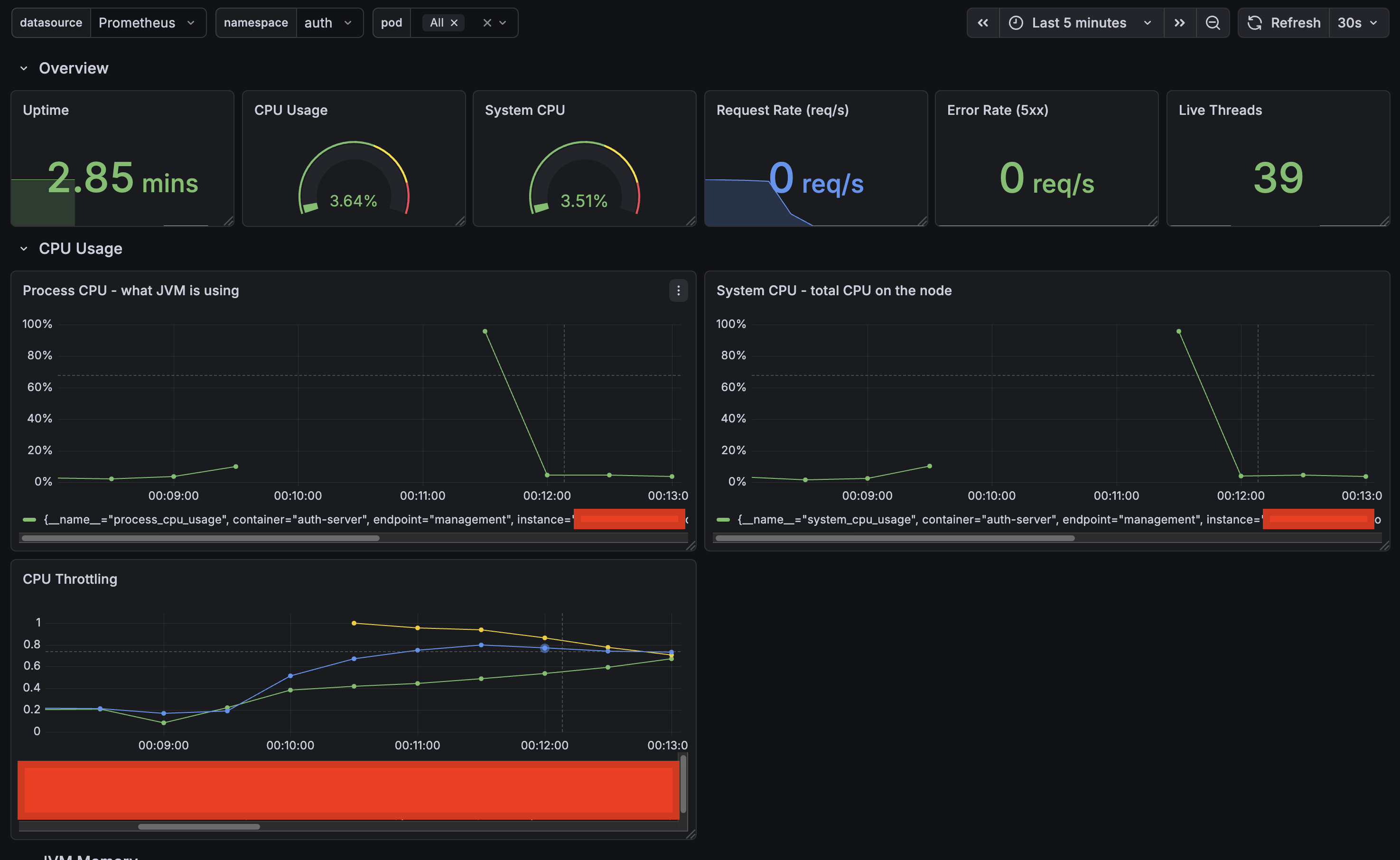
Task: Shift time range forward with right double-chevron
Action: [x=1180, y=23]
